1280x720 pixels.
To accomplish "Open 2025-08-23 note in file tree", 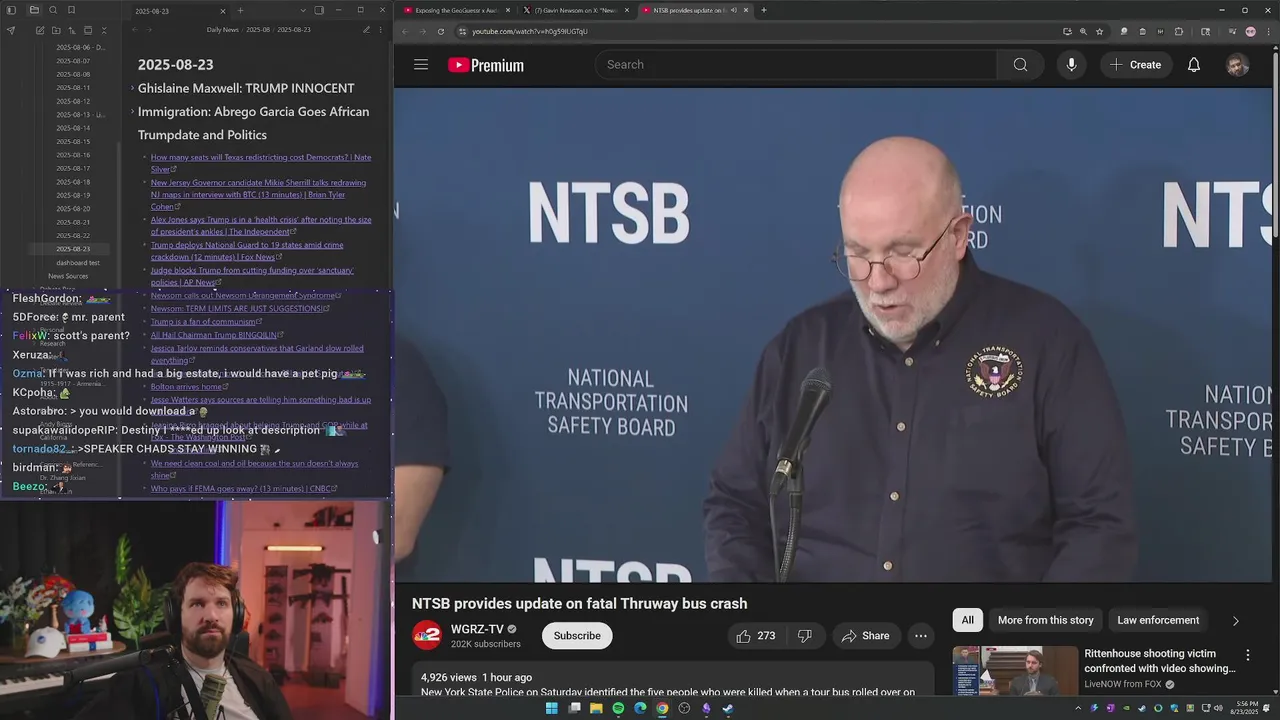I will click(x=73, y=249).
